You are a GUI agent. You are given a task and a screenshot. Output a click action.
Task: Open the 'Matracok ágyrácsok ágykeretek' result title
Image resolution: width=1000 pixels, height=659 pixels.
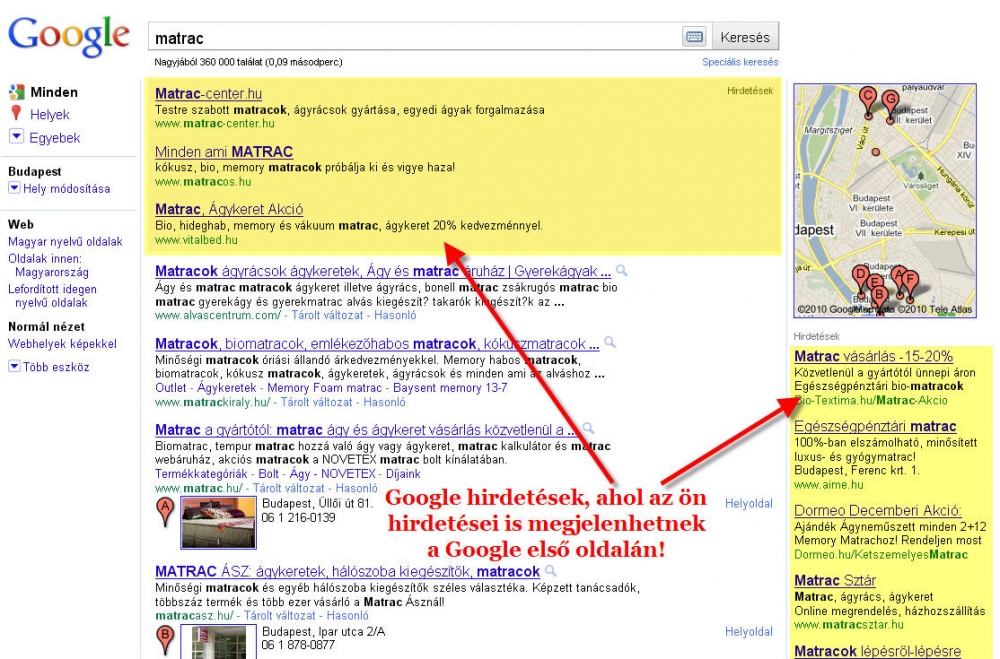point(383,271)
